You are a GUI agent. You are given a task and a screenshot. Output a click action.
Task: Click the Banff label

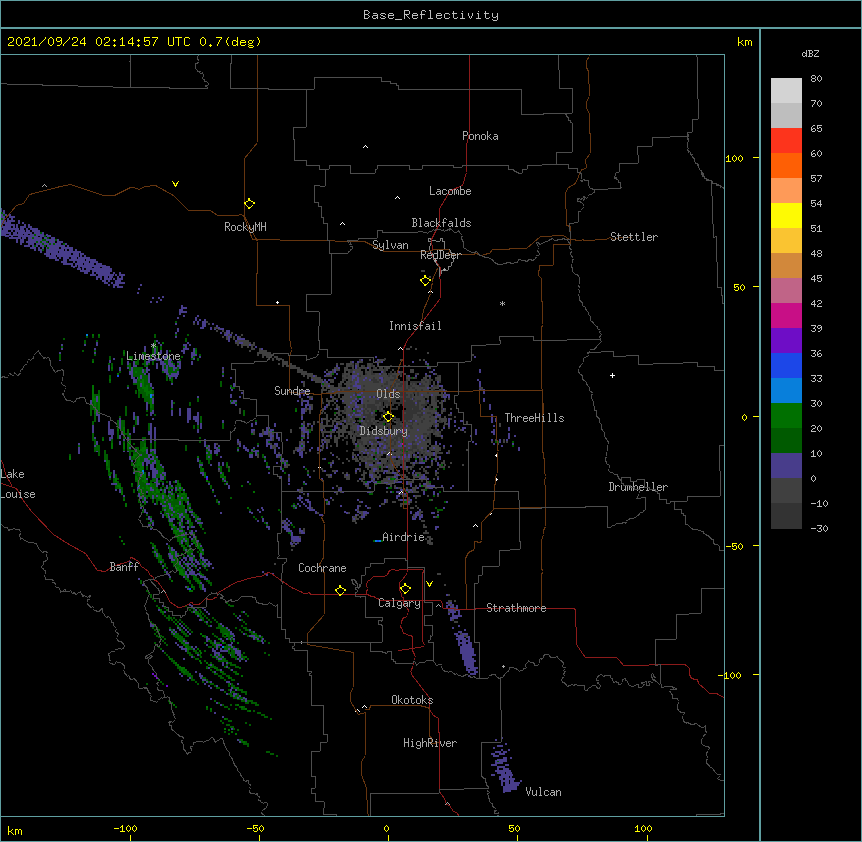[x=124, y=567]
